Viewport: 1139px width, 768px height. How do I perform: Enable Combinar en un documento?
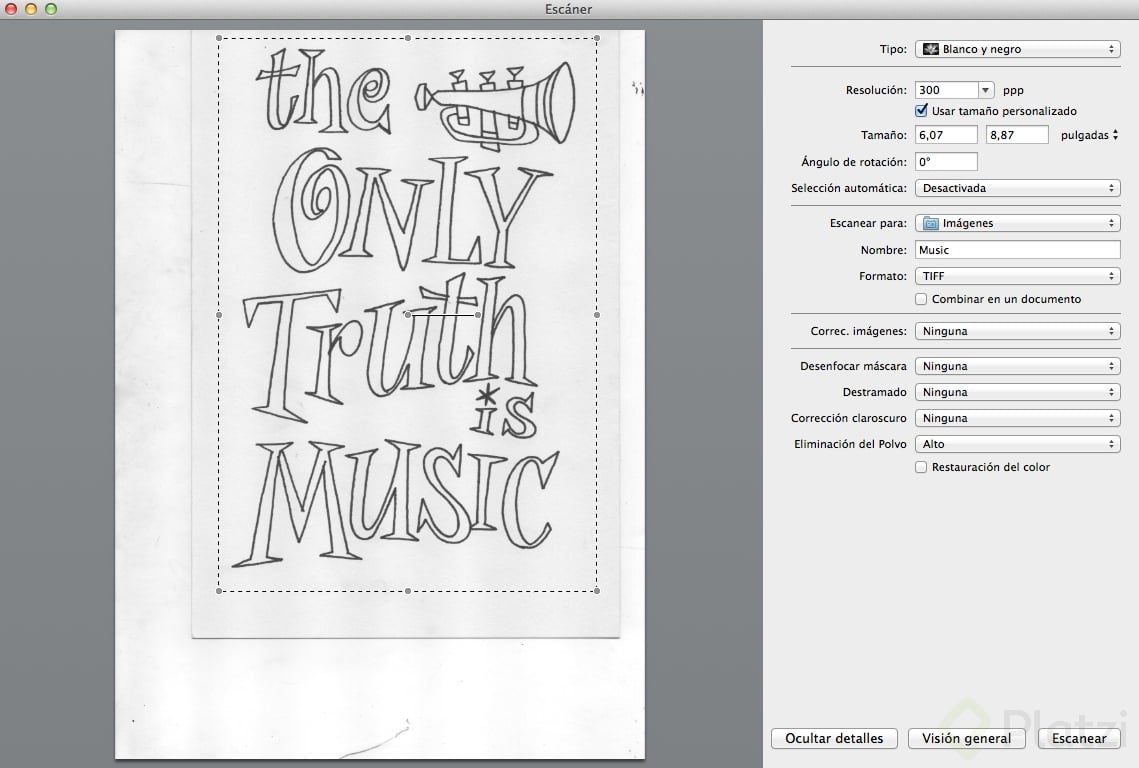921,299
